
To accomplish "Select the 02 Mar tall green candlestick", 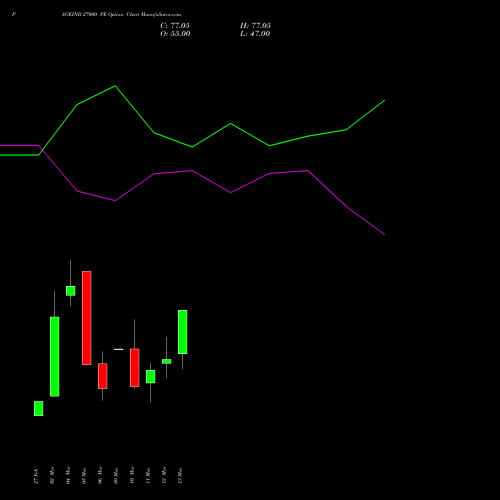I will 55,356.
